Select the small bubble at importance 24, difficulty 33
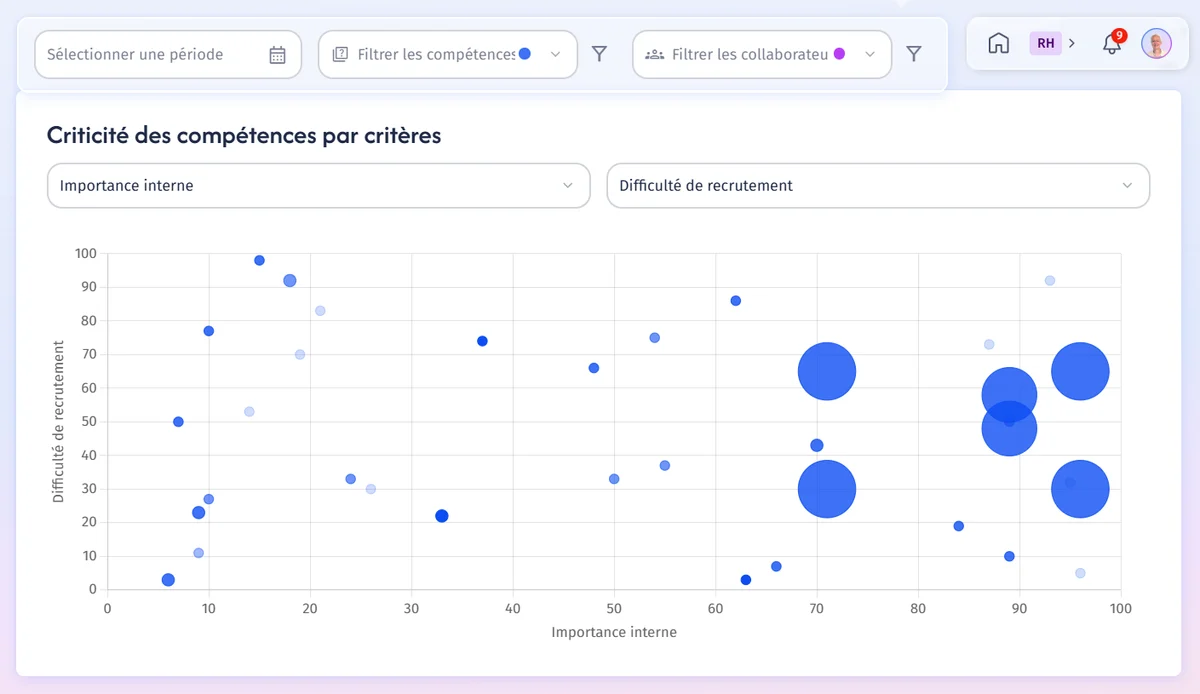1200x694 pixels. click(x=351, y=479)
